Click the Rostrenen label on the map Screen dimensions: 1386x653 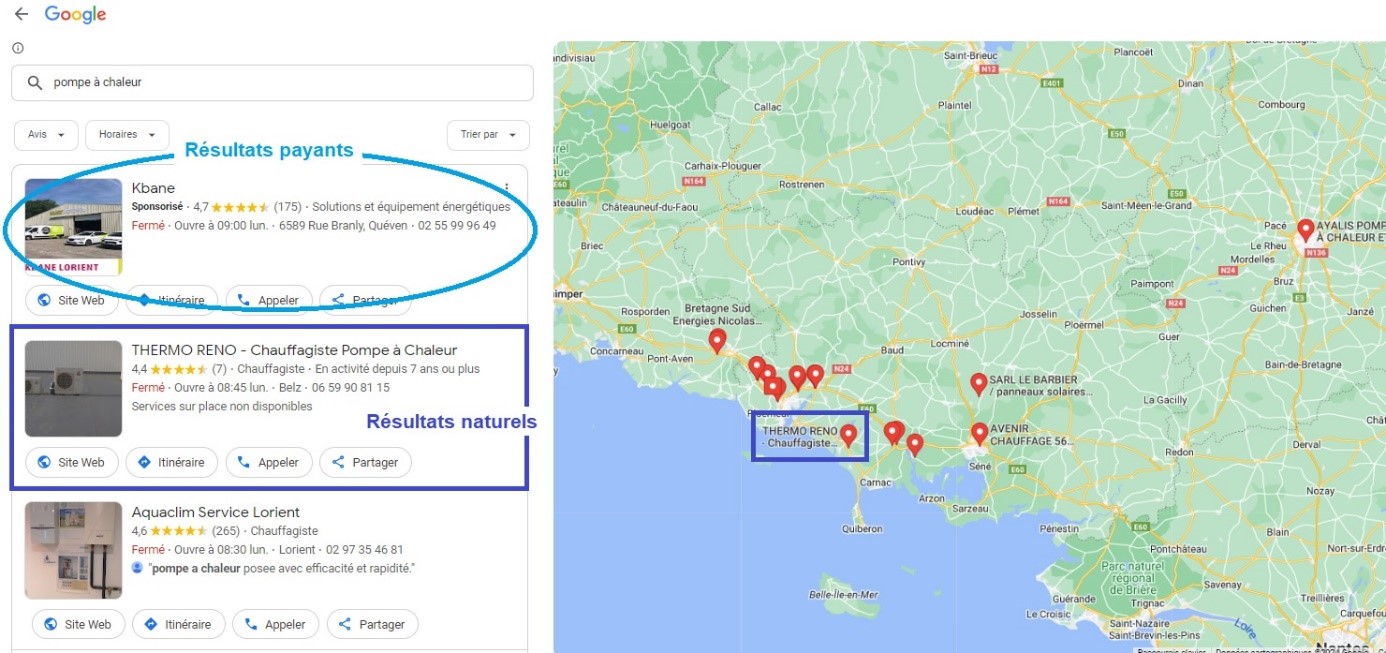[x=802, y=185]
